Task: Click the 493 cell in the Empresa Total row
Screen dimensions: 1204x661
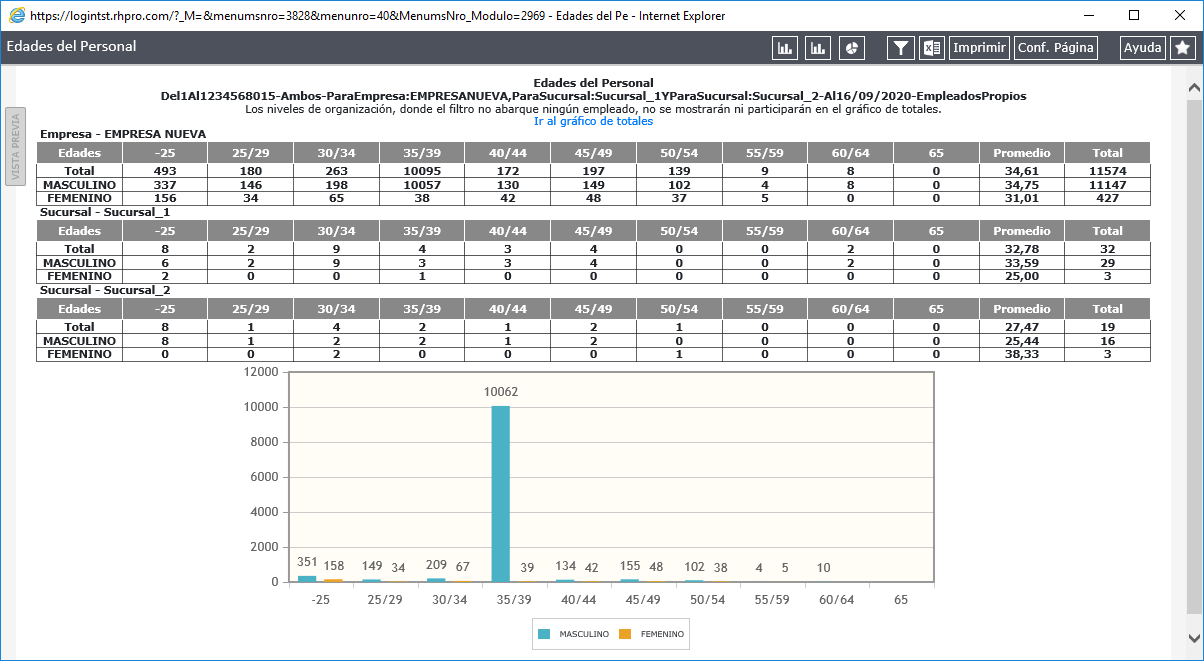Action: [165, 172]
